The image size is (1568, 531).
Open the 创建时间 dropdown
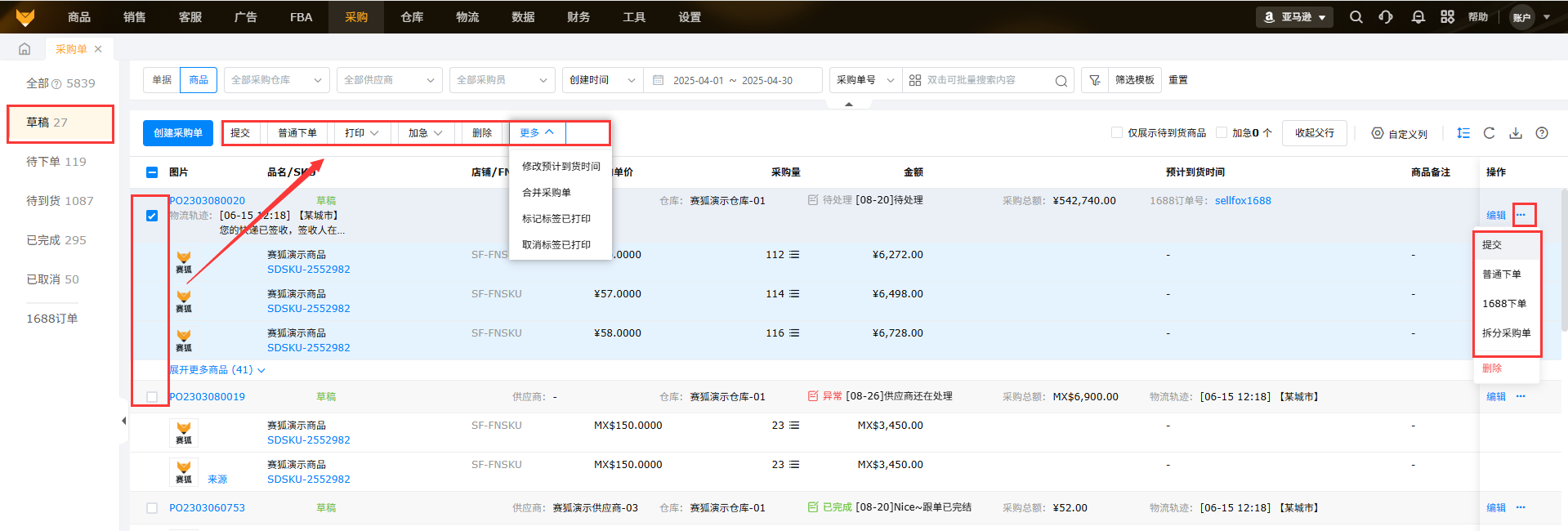(x=602, y=80)
